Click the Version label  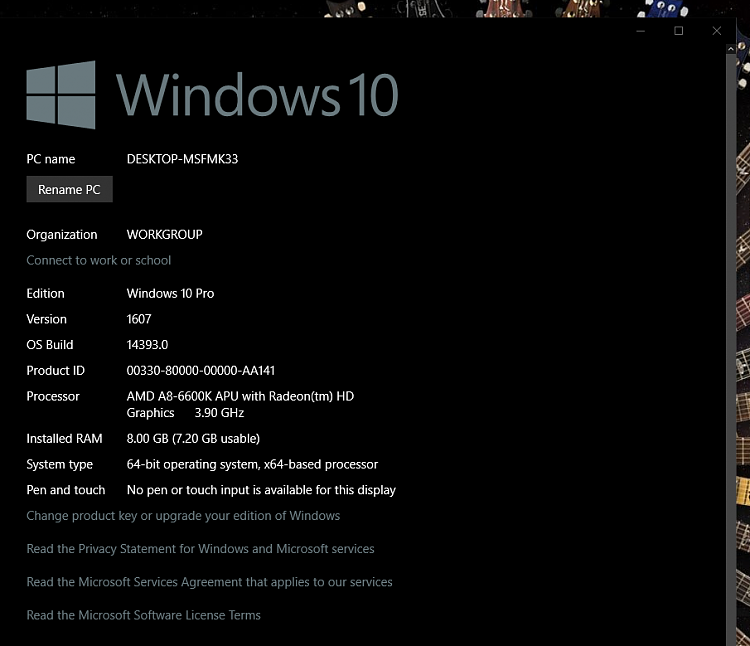point(46,319)
